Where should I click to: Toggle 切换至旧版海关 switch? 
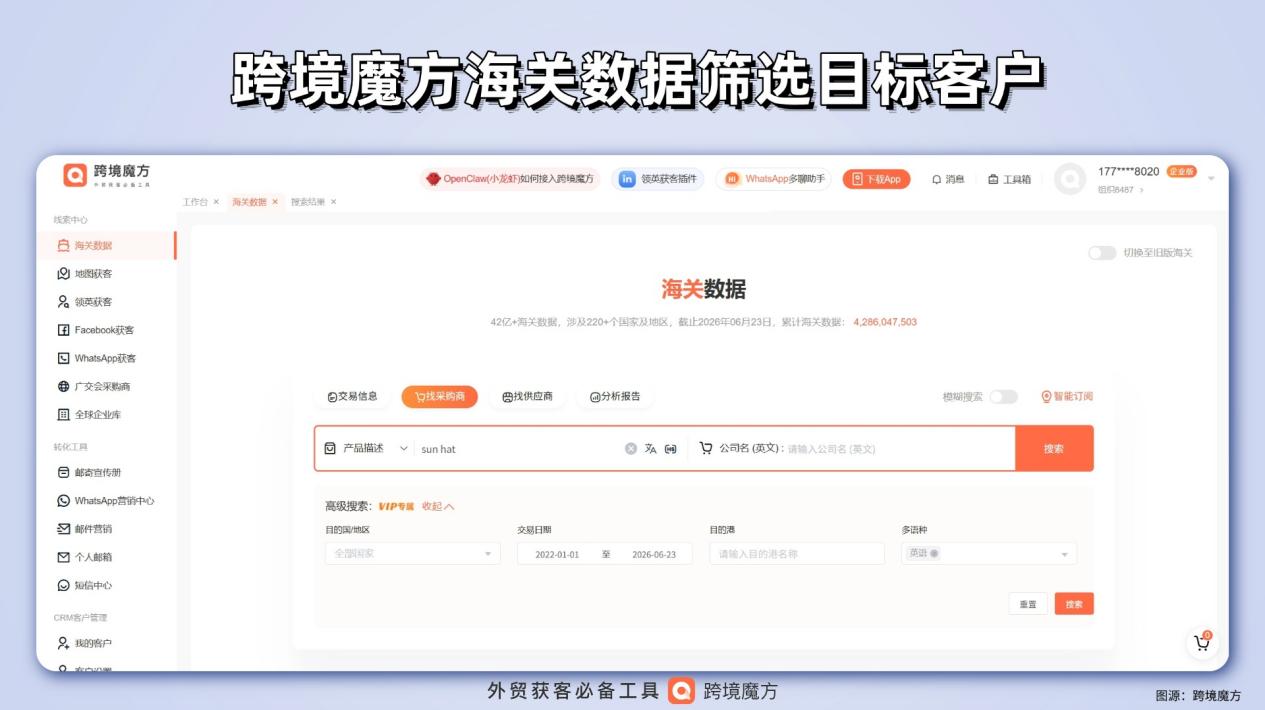(x=1102, y=253)
